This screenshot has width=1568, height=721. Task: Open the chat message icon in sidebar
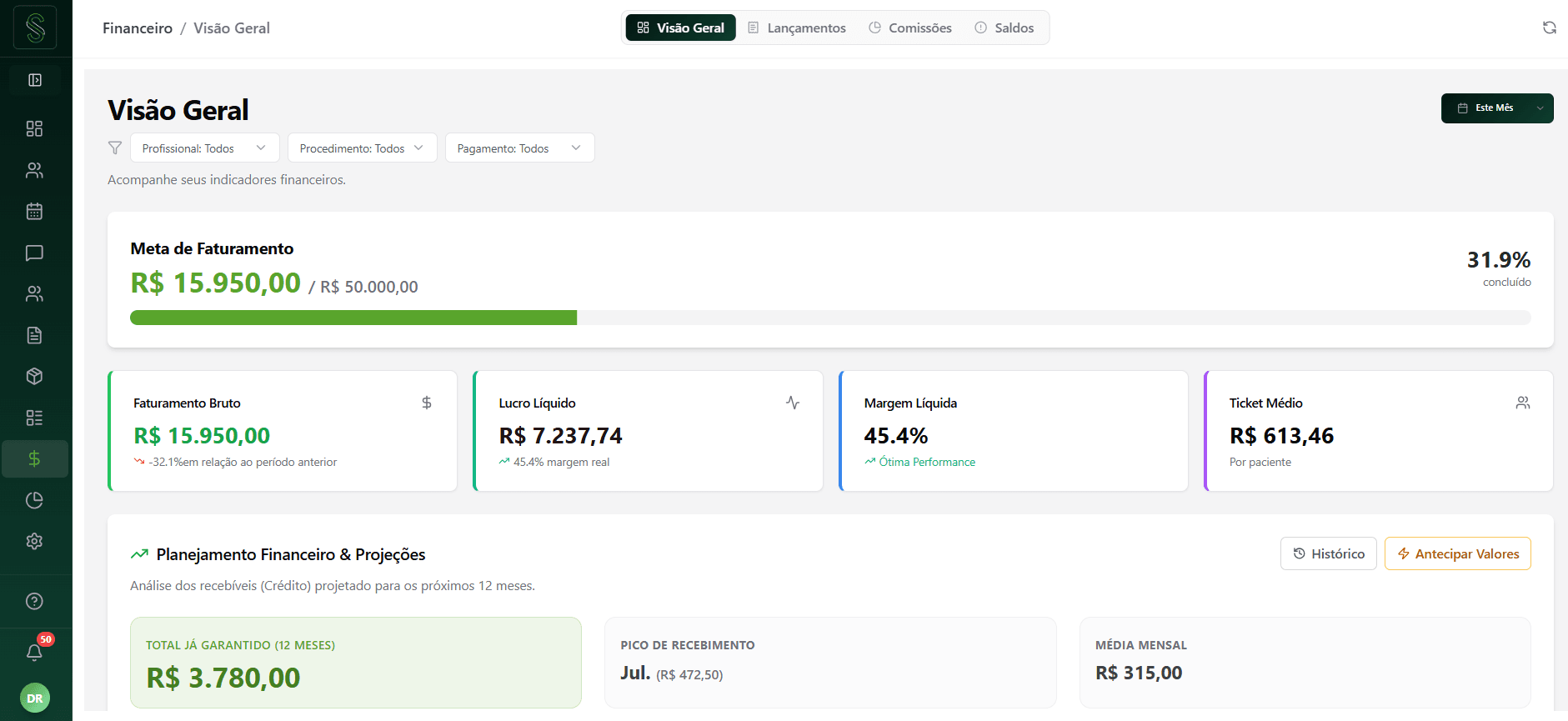click(x=34, y=253)
